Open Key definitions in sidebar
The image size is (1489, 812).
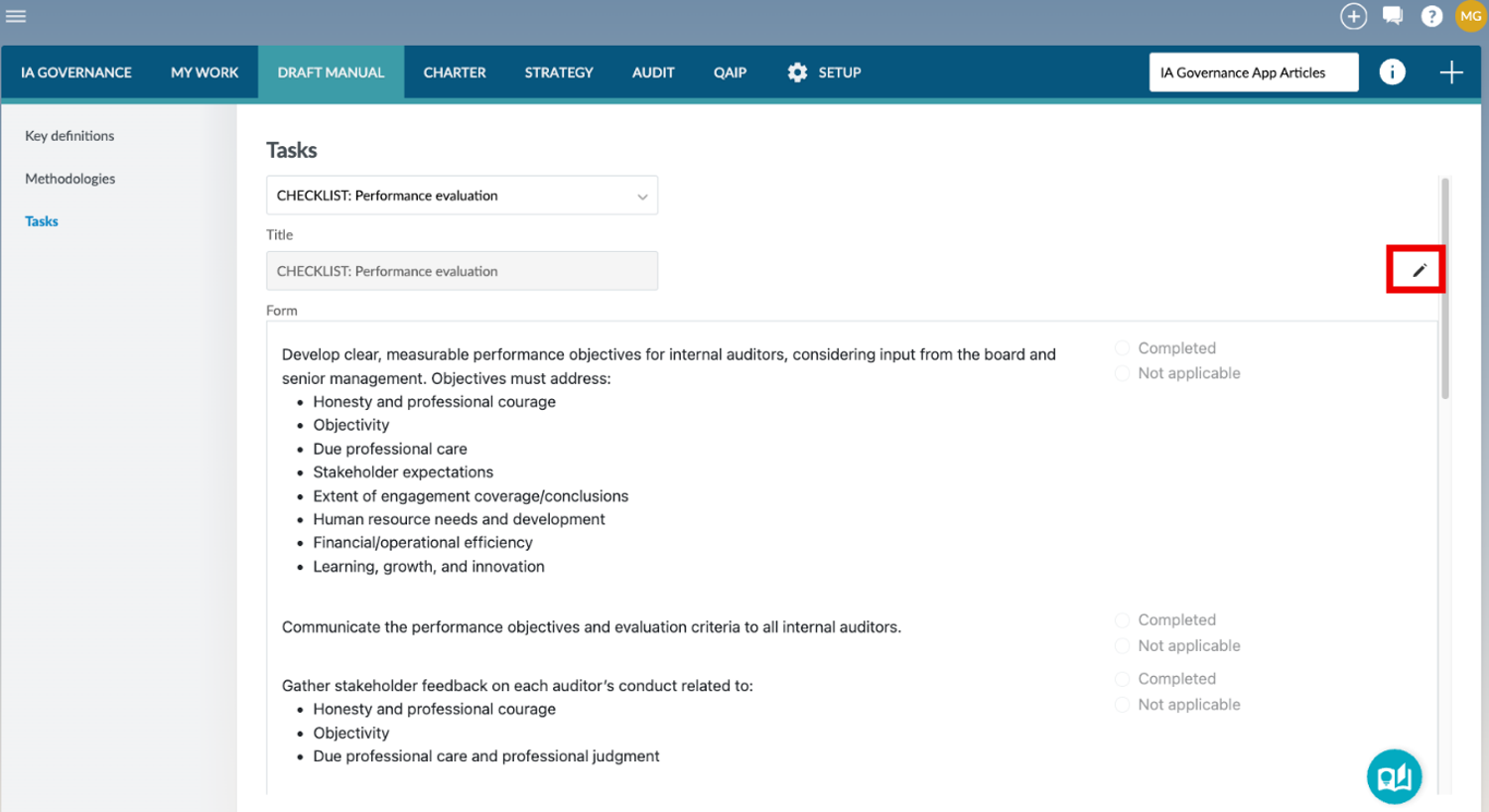coord(69,136)
